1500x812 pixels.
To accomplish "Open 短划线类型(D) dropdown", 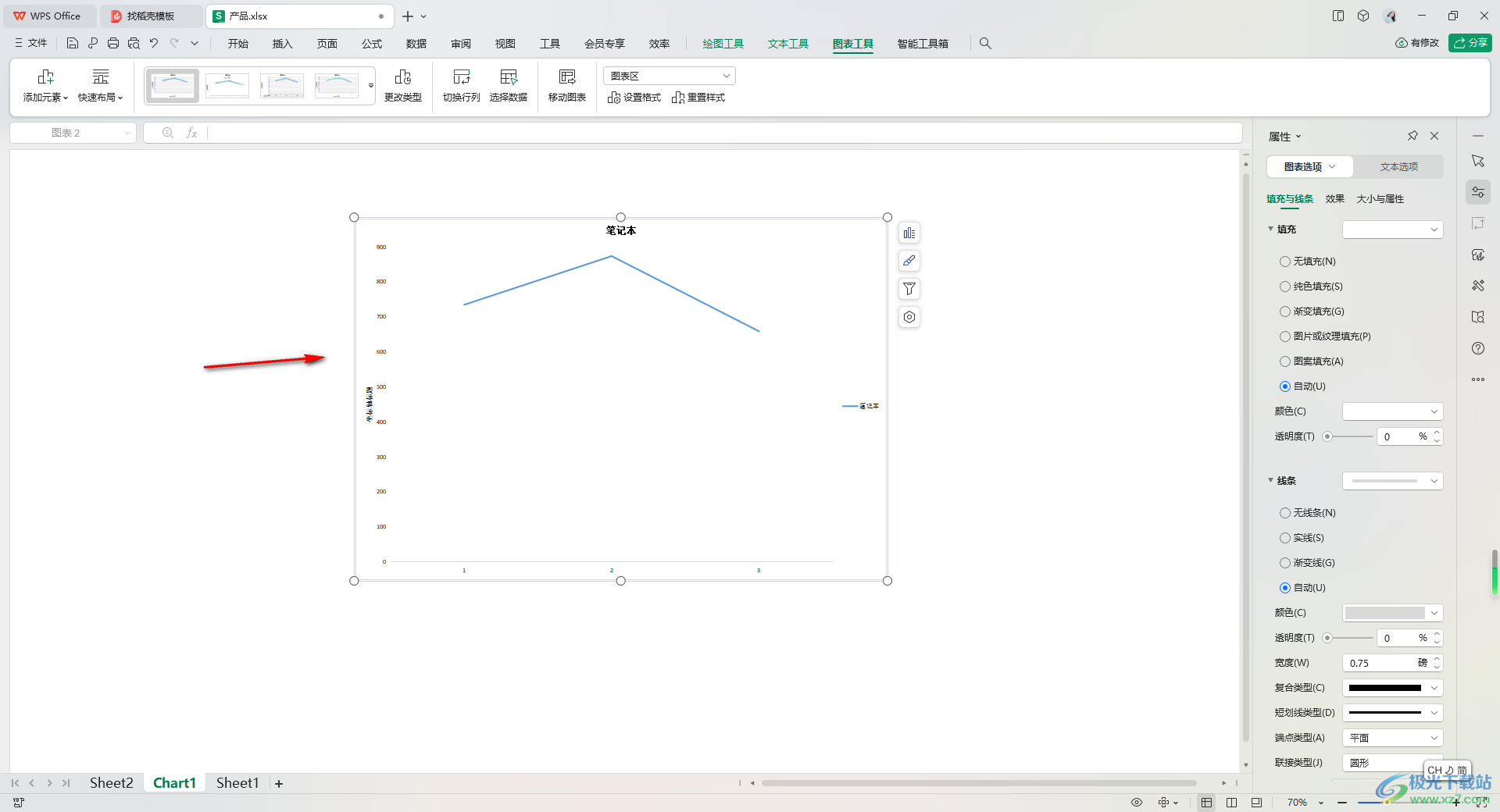I will point(1392,713).
